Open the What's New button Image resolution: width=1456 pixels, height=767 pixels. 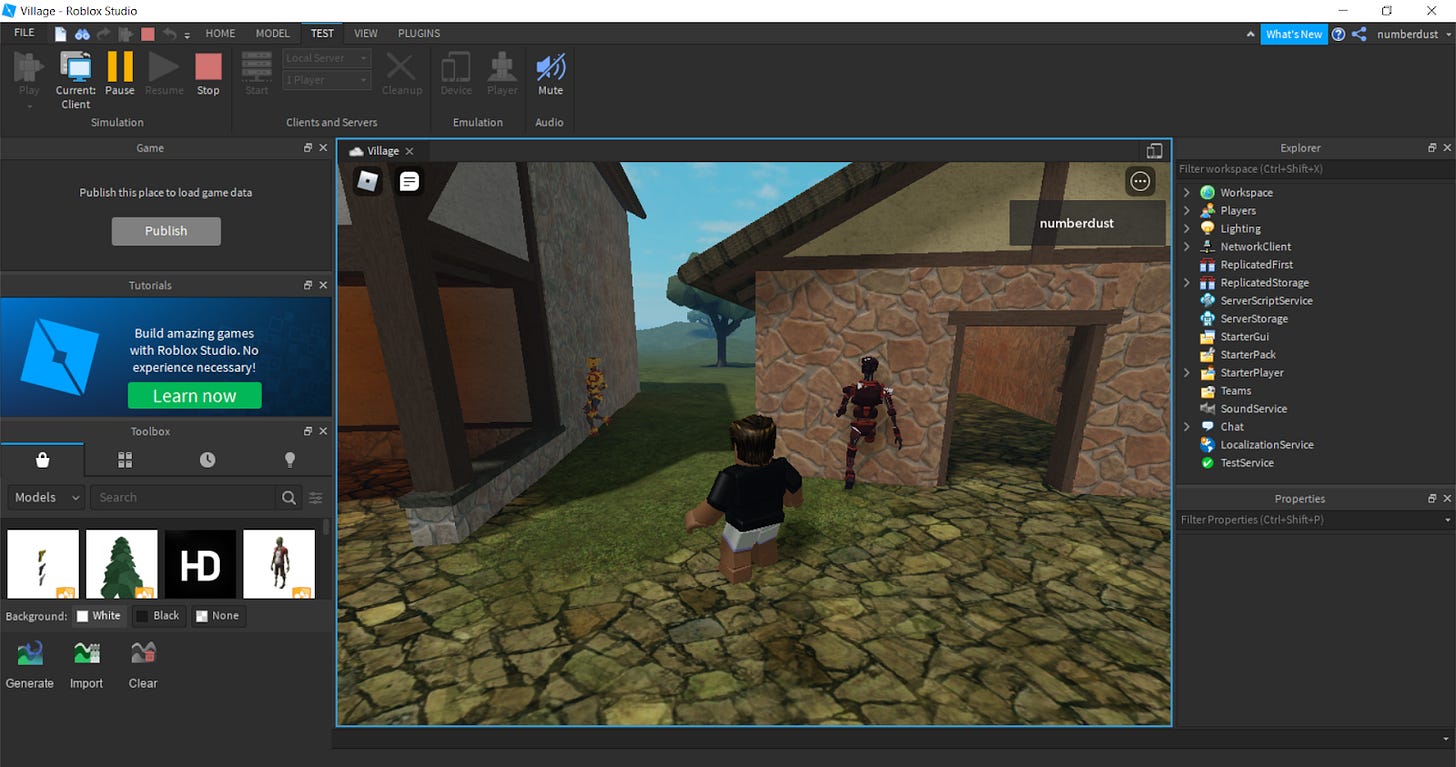1293,34
